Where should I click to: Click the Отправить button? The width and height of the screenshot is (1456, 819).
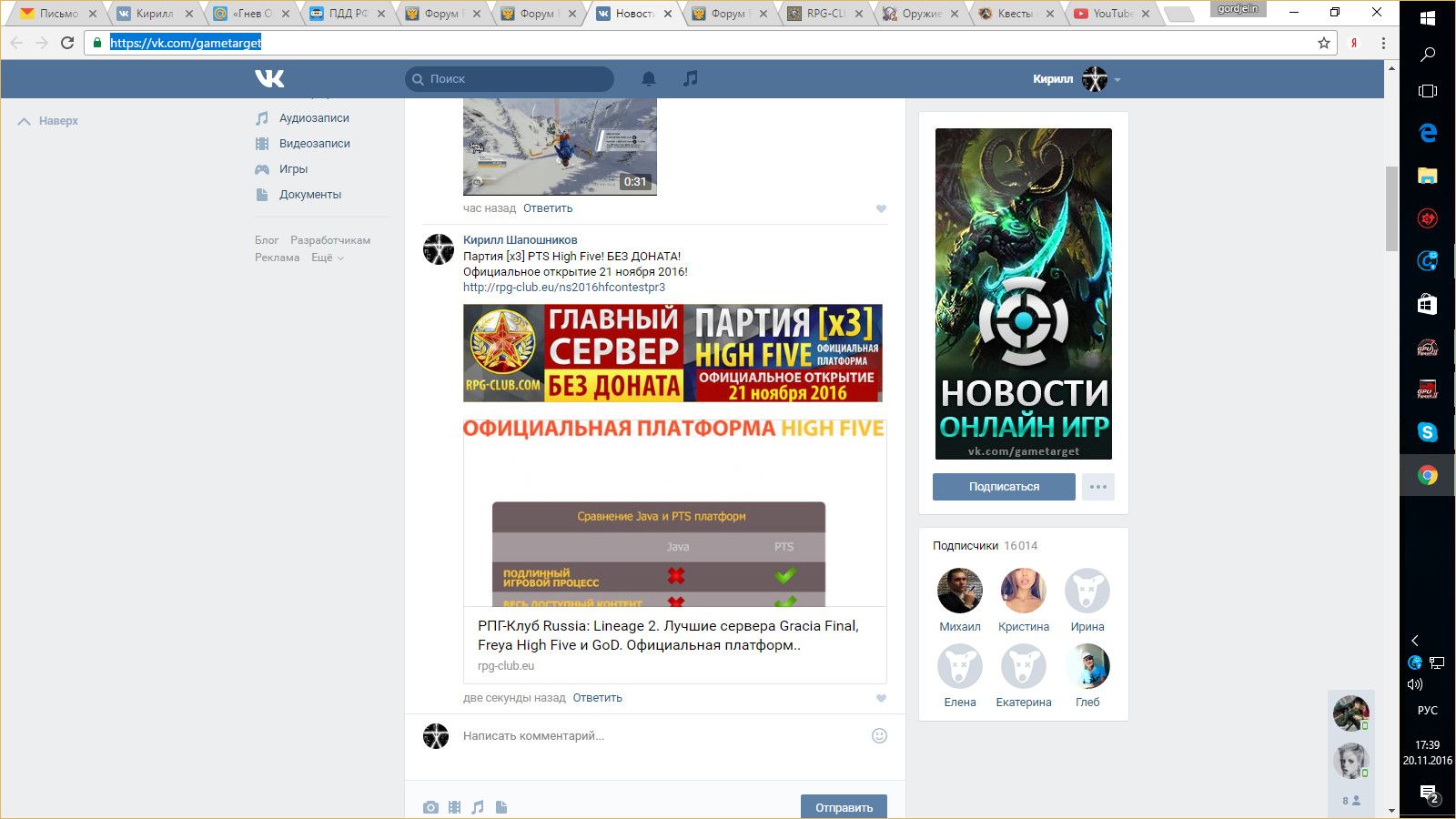point(844,806)
